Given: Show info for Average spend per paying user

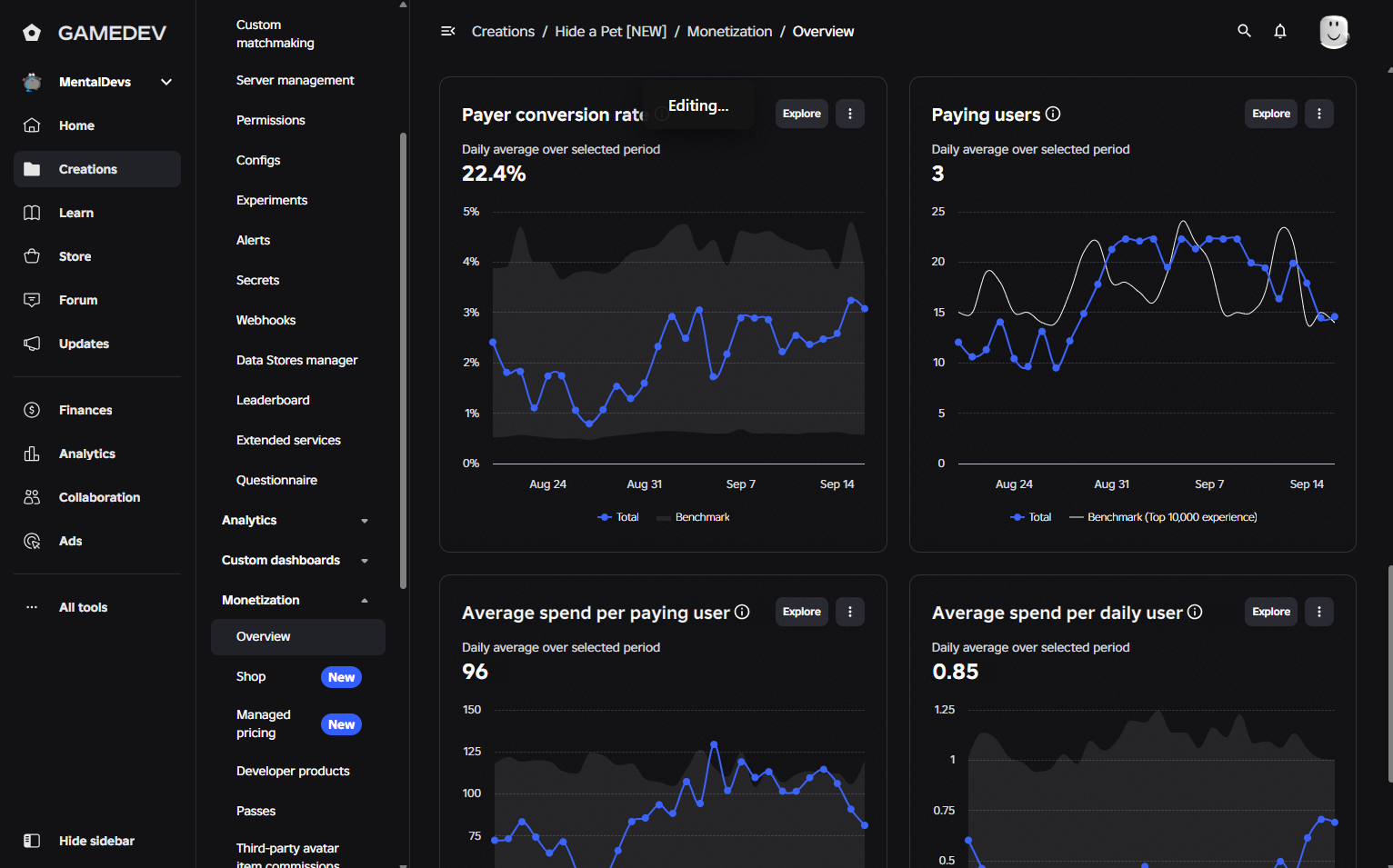Looking at the screenshot, I should 742,612.
